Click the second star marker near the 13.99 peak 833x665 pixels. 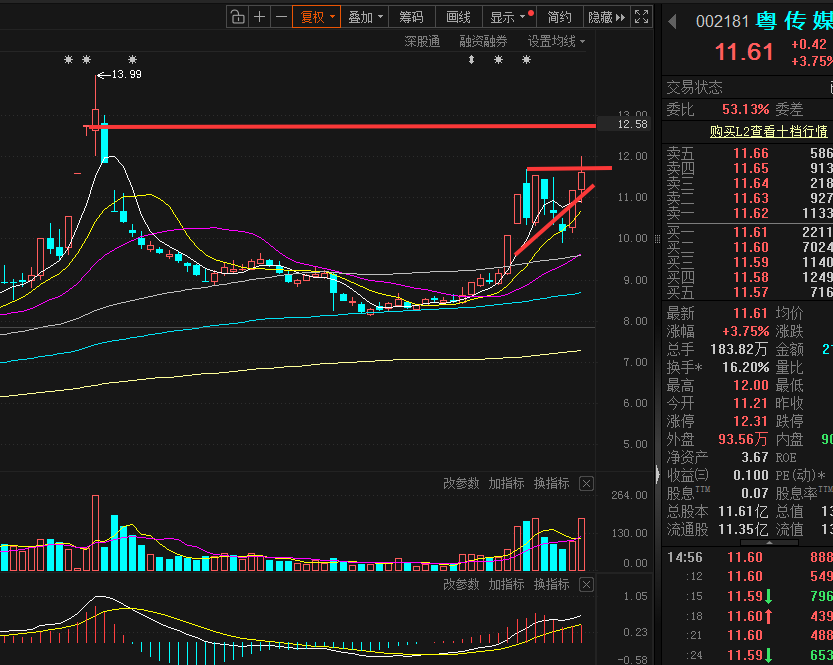tap(87, 59)
